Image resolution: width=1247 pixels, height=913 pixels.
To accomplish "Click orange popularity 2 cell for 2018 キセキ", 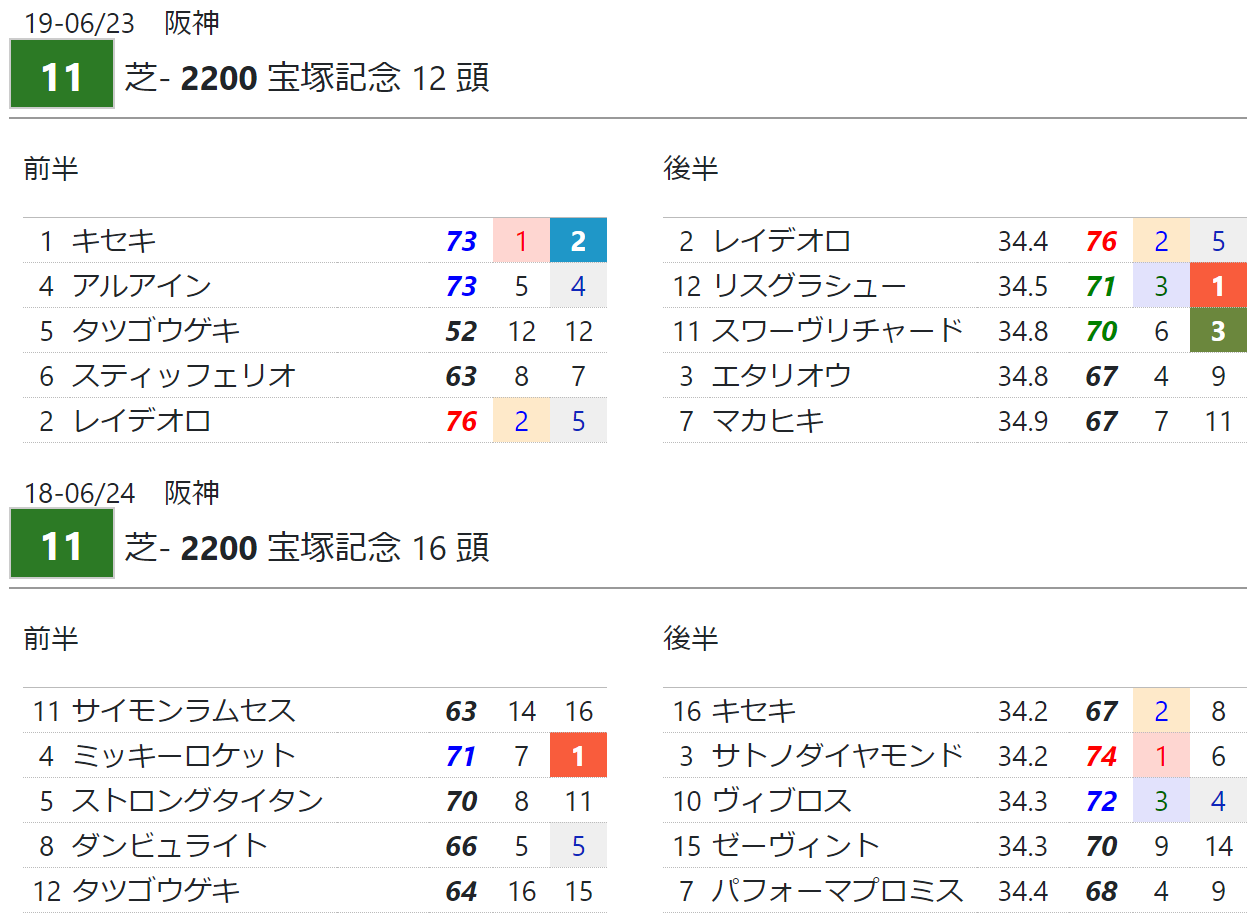I will click(1160, 711).
